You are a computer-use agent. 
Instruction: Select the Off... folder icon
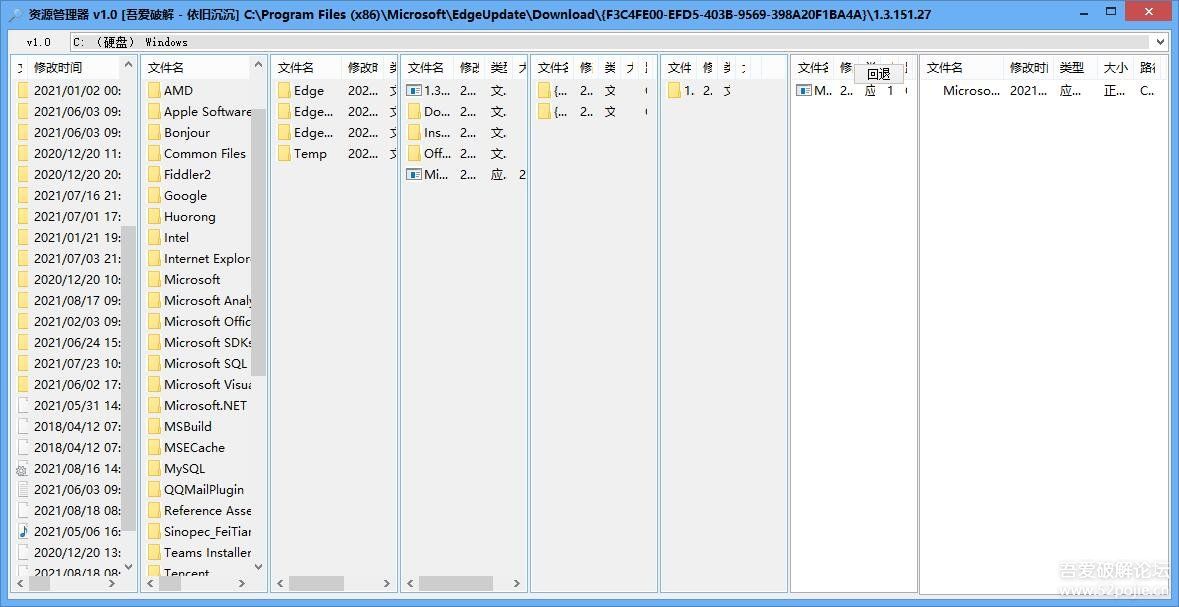click(x=414, y=153)
